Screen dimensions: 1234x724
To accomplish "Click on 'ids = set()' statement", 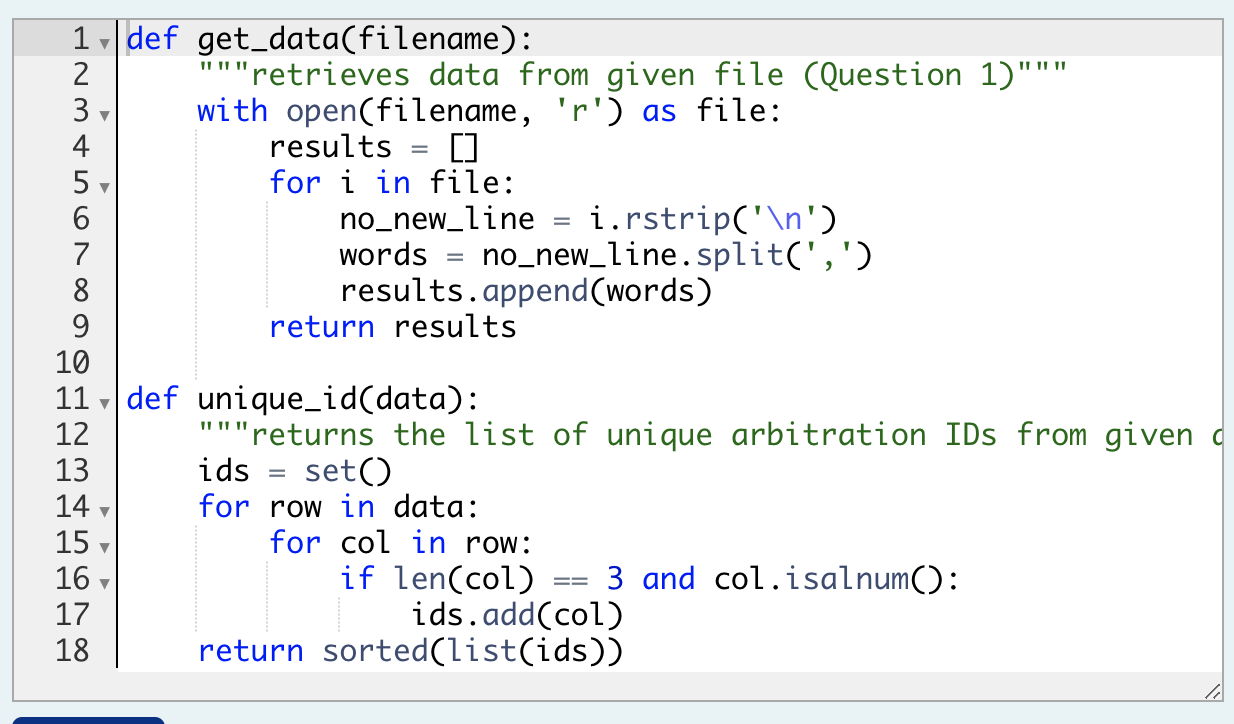I will pos(295,471).
